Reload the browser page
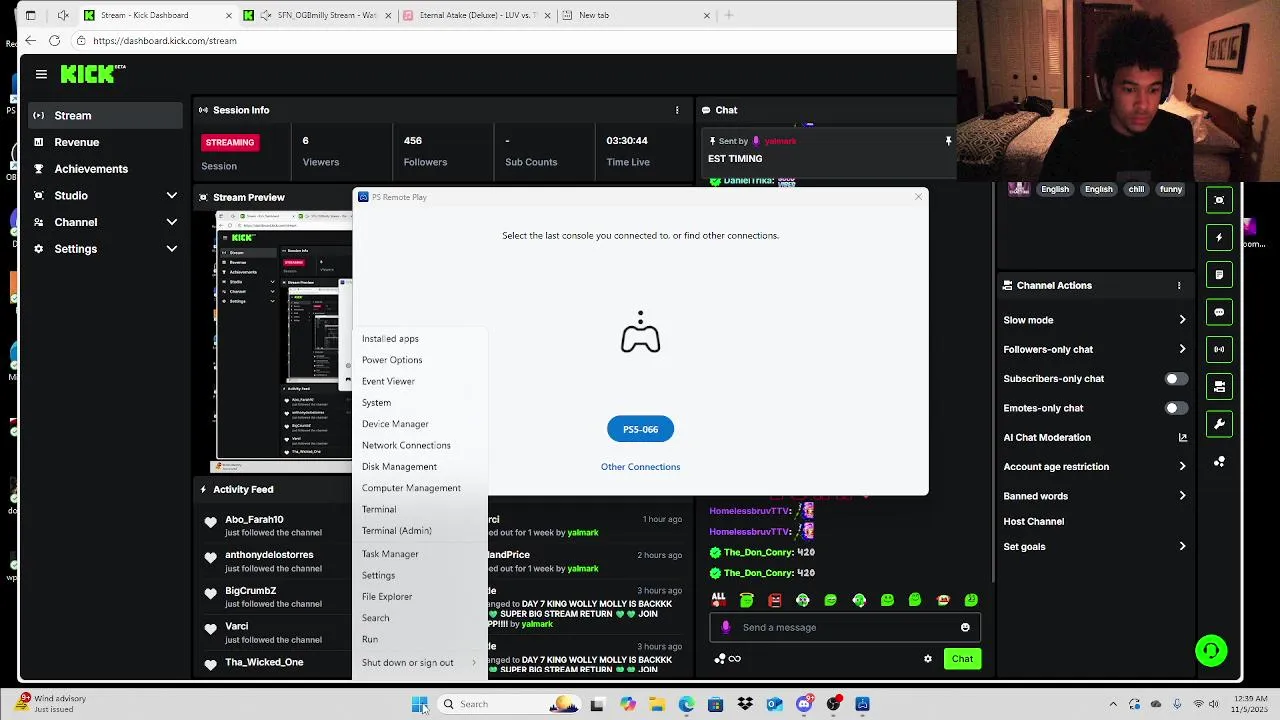This screenshot has height=720, width=1280. [x=54, y=41]
